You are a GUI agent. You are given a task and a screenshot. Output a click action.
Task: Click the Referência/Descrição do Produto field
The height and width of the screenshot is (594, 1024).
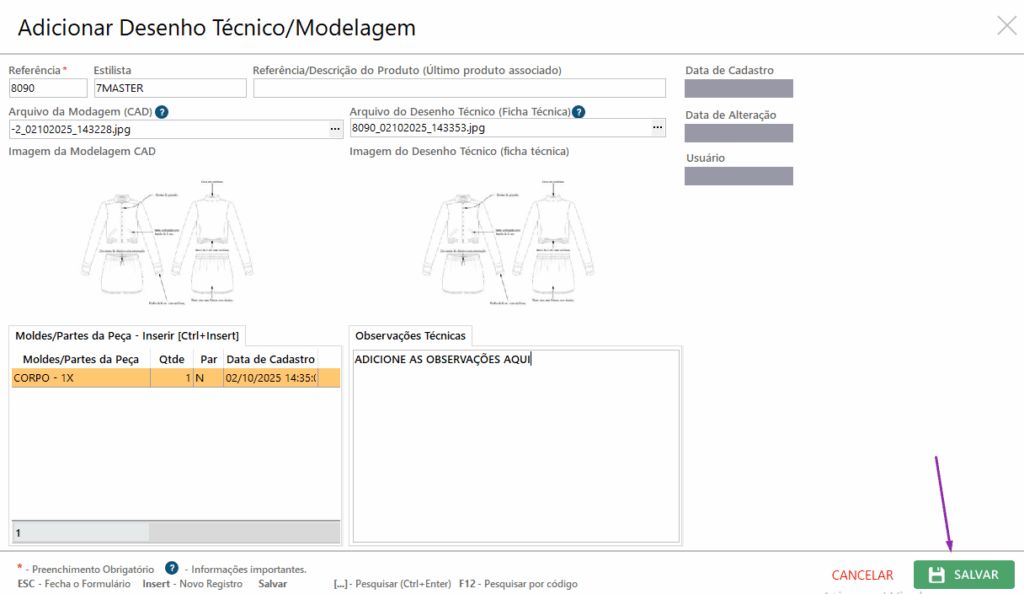click(x=459, y=88)
